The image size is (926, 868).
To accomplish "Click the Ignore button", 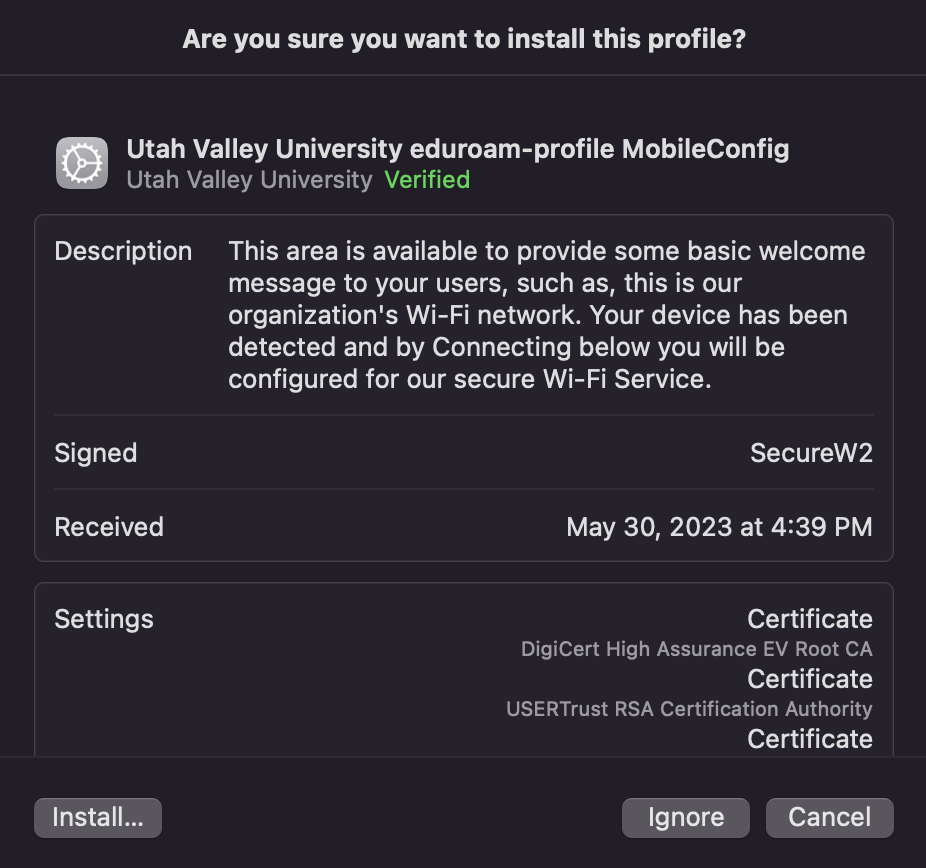I will click(685, 817).
